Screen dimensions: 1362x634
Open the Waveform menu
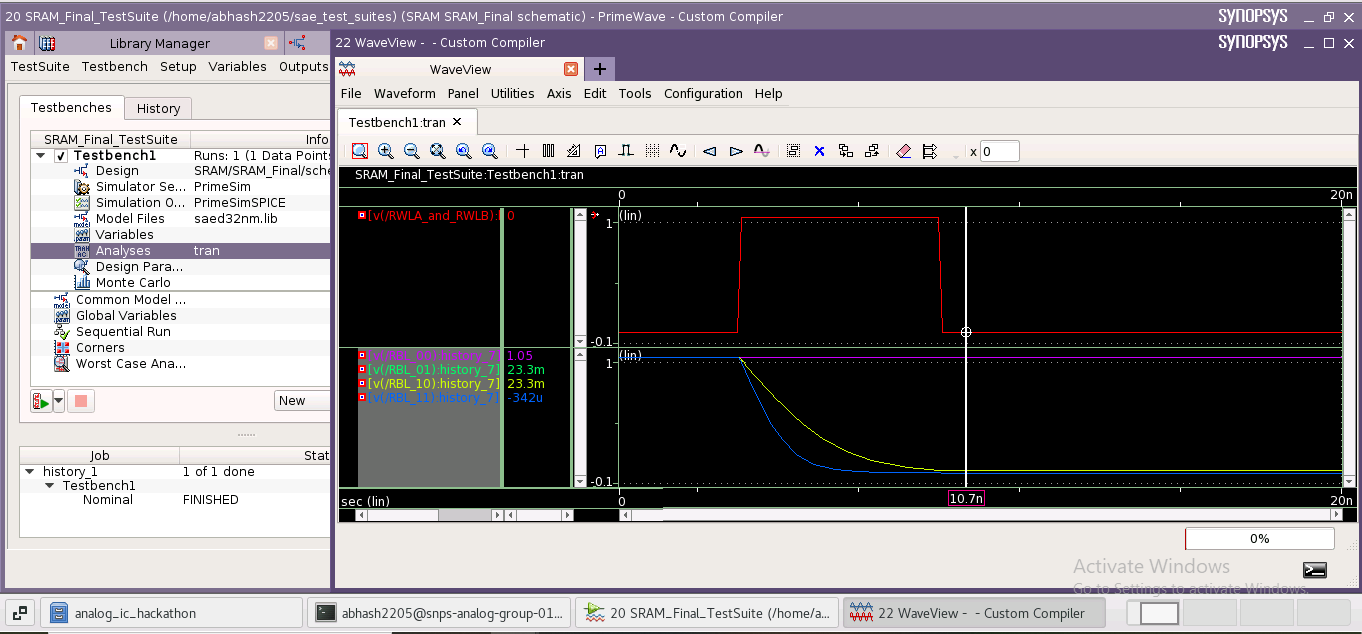404,94
